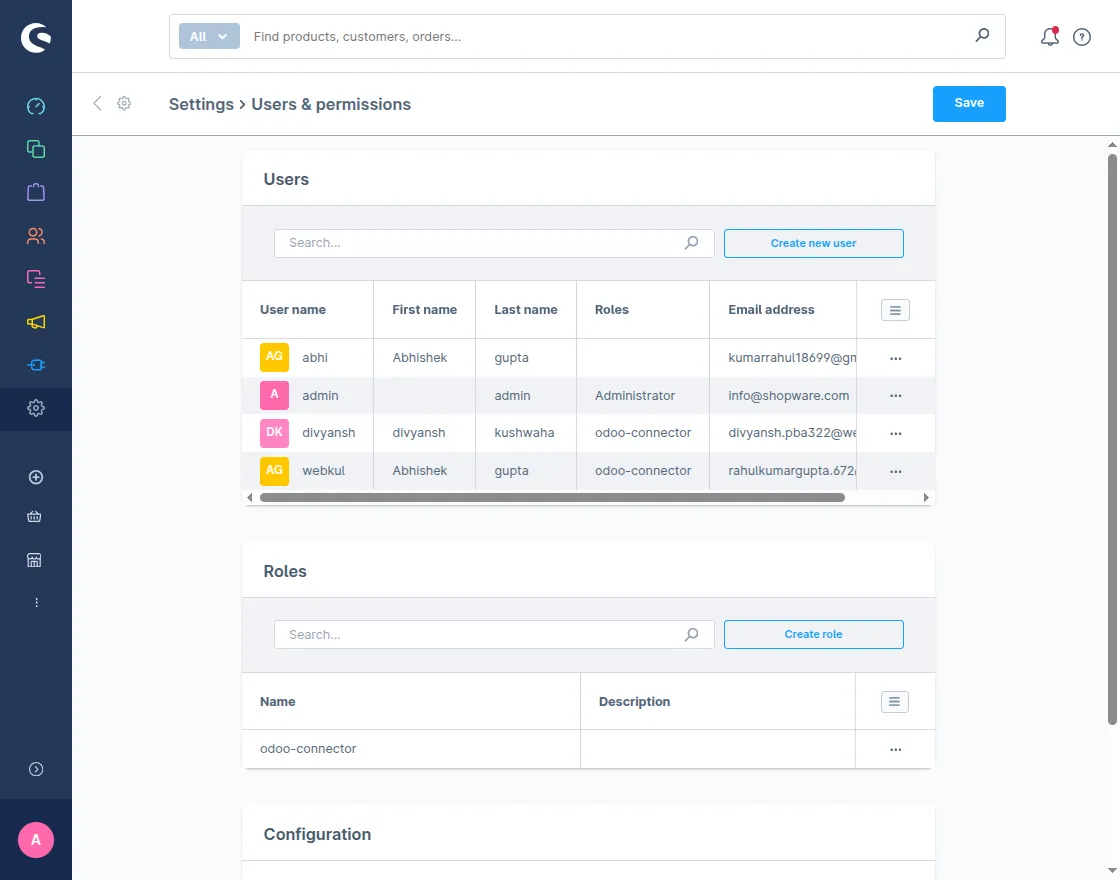
Task: Open the Marketing megaphone icon
Action: click(36, 322)
